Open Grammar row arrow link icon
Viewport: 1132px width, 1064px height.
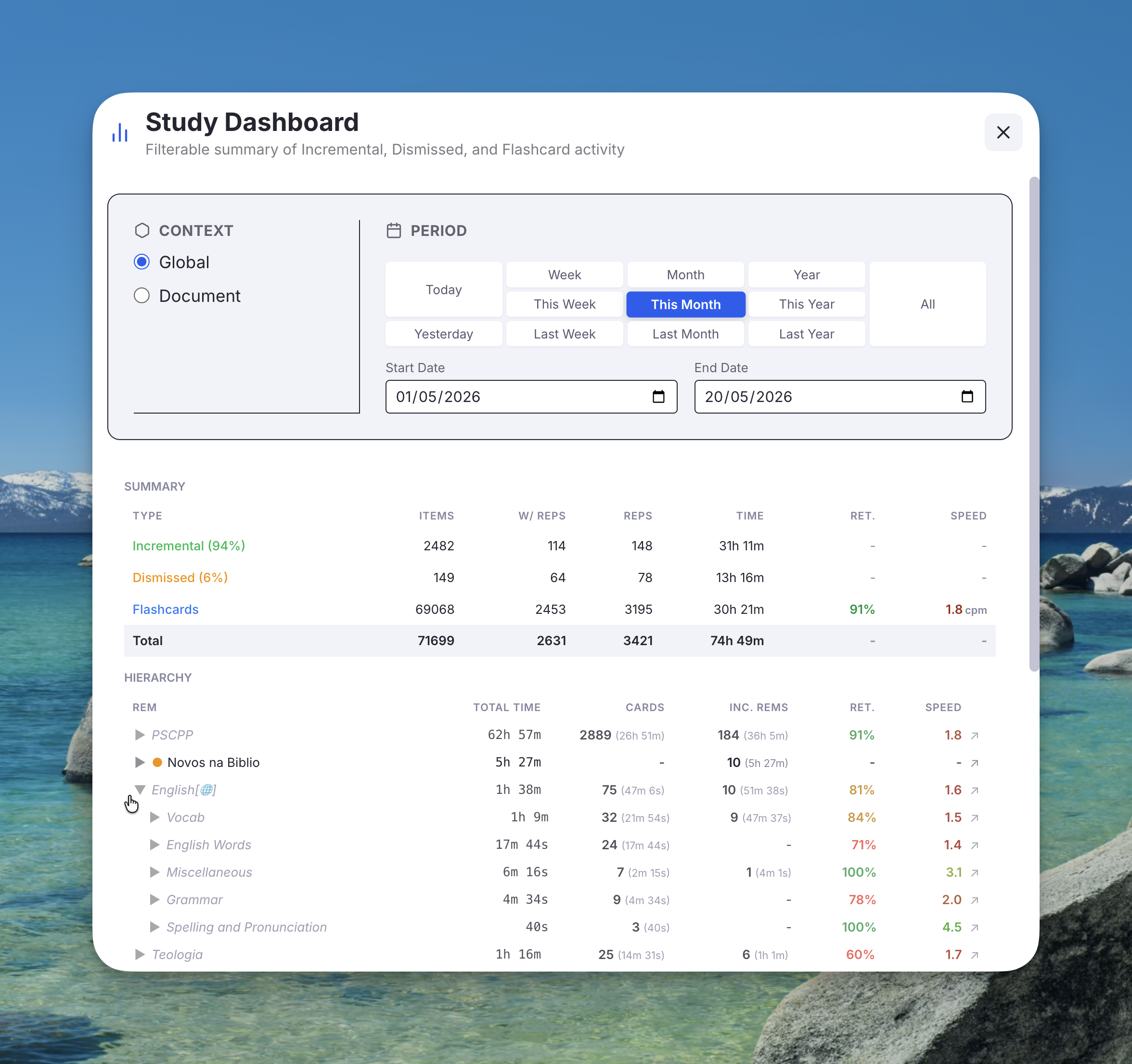coord(974,900)
